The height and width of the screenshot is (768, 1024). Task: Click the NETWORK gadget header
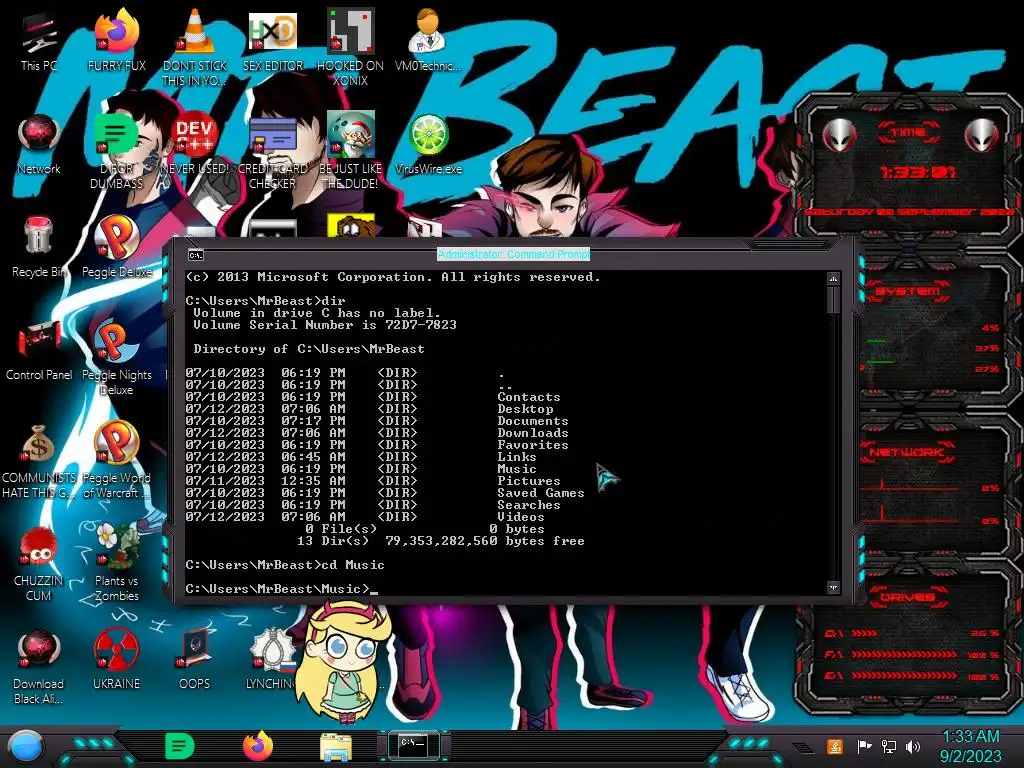[908, 452]
